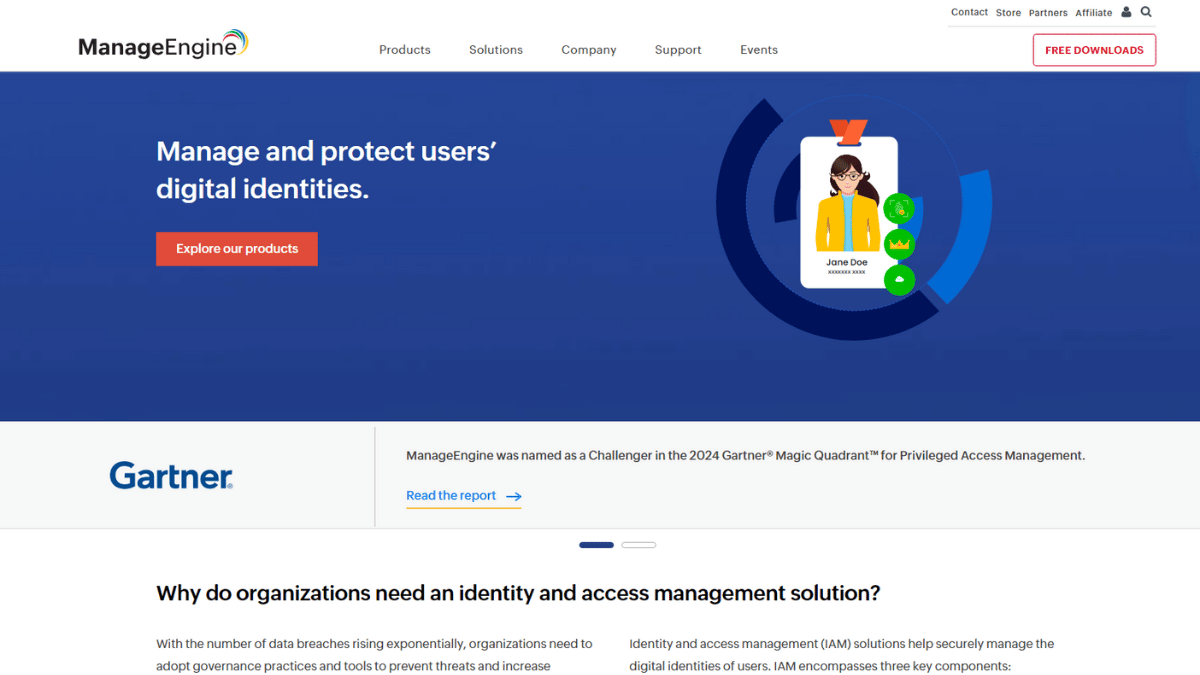This screenshot has width=1200, height=675.
Task: Open the search magnifier icon
Action: [1146, 12]
